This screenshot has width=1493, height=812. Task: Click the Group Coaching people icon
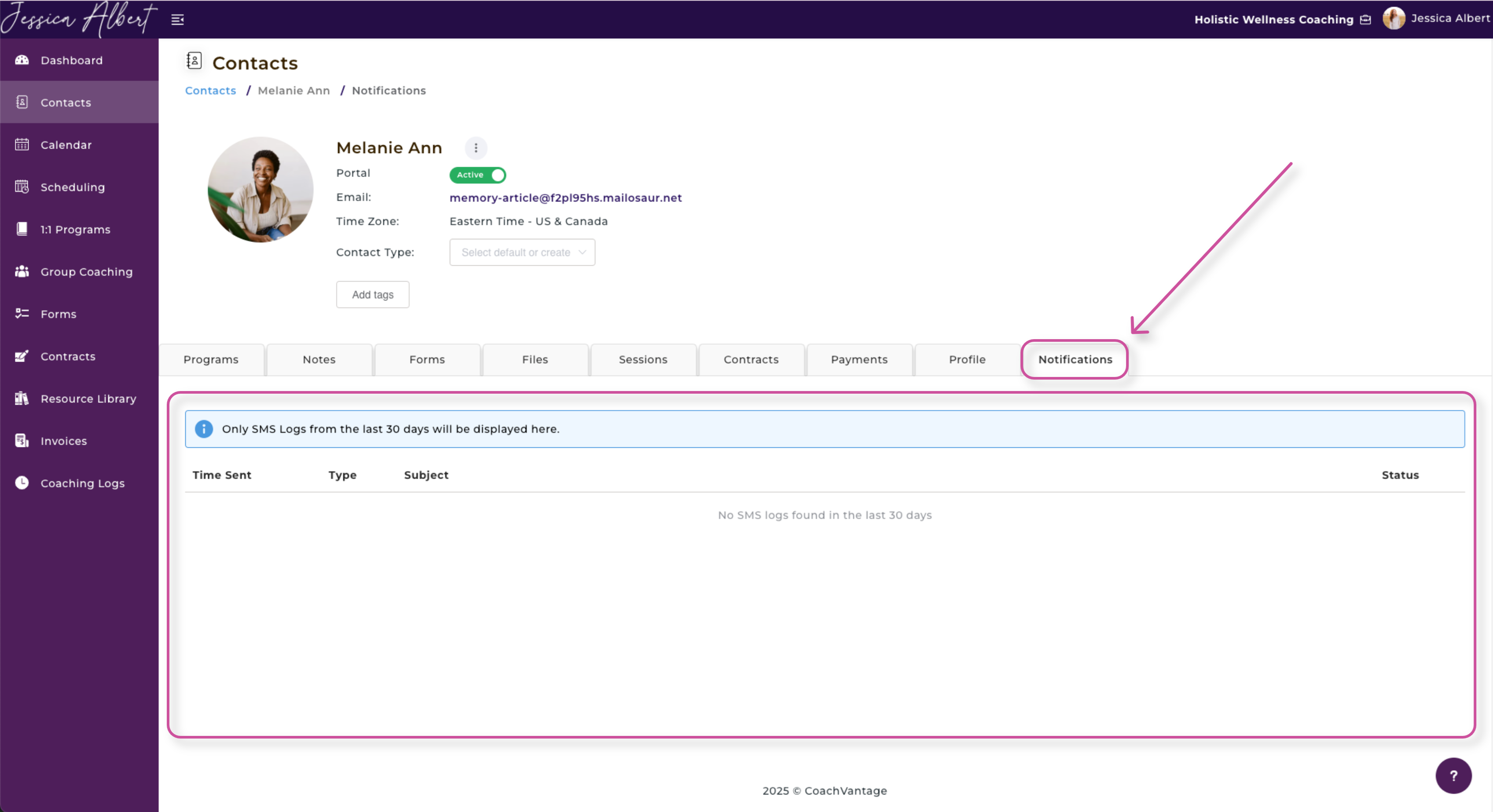pyautogui.click(x=22, y=272)
